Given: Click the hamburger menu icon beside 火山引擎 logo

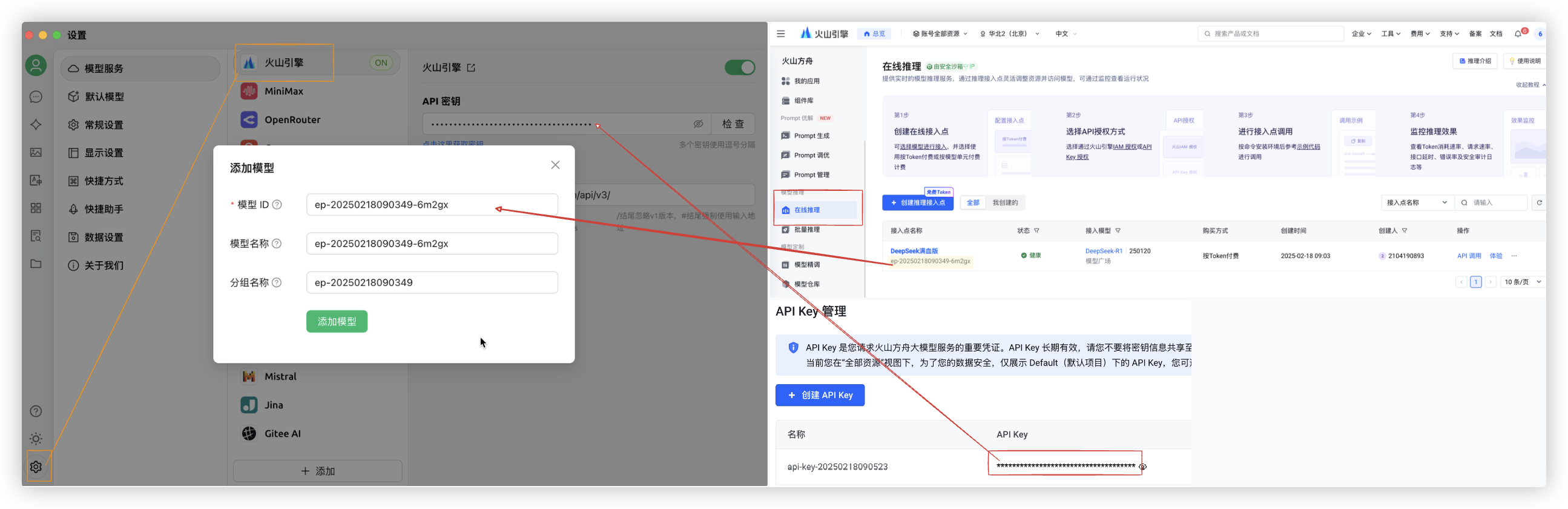Looking at the screenshot, I should [781, 34].
